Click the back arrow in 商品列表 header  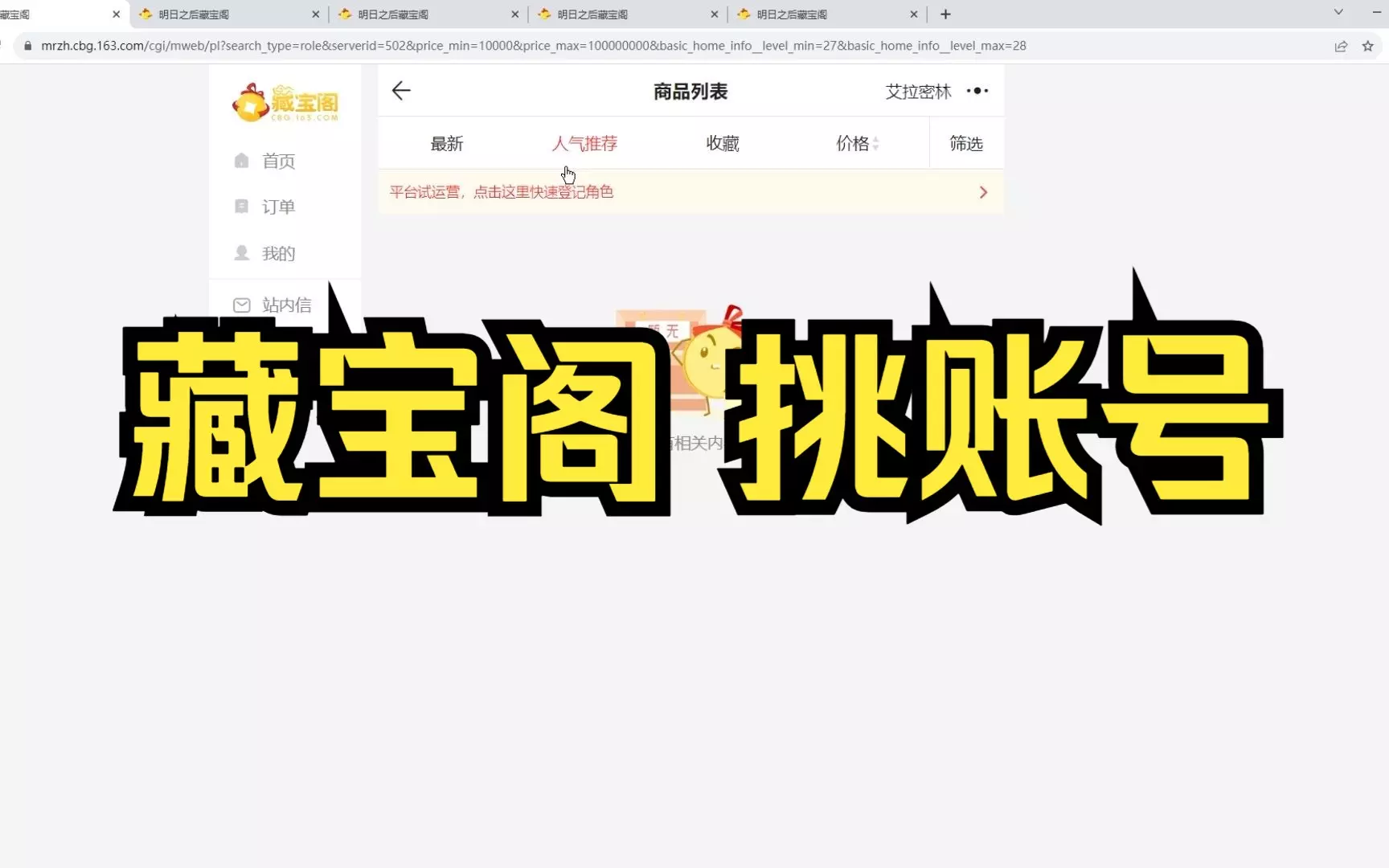[x=401, y=91]
